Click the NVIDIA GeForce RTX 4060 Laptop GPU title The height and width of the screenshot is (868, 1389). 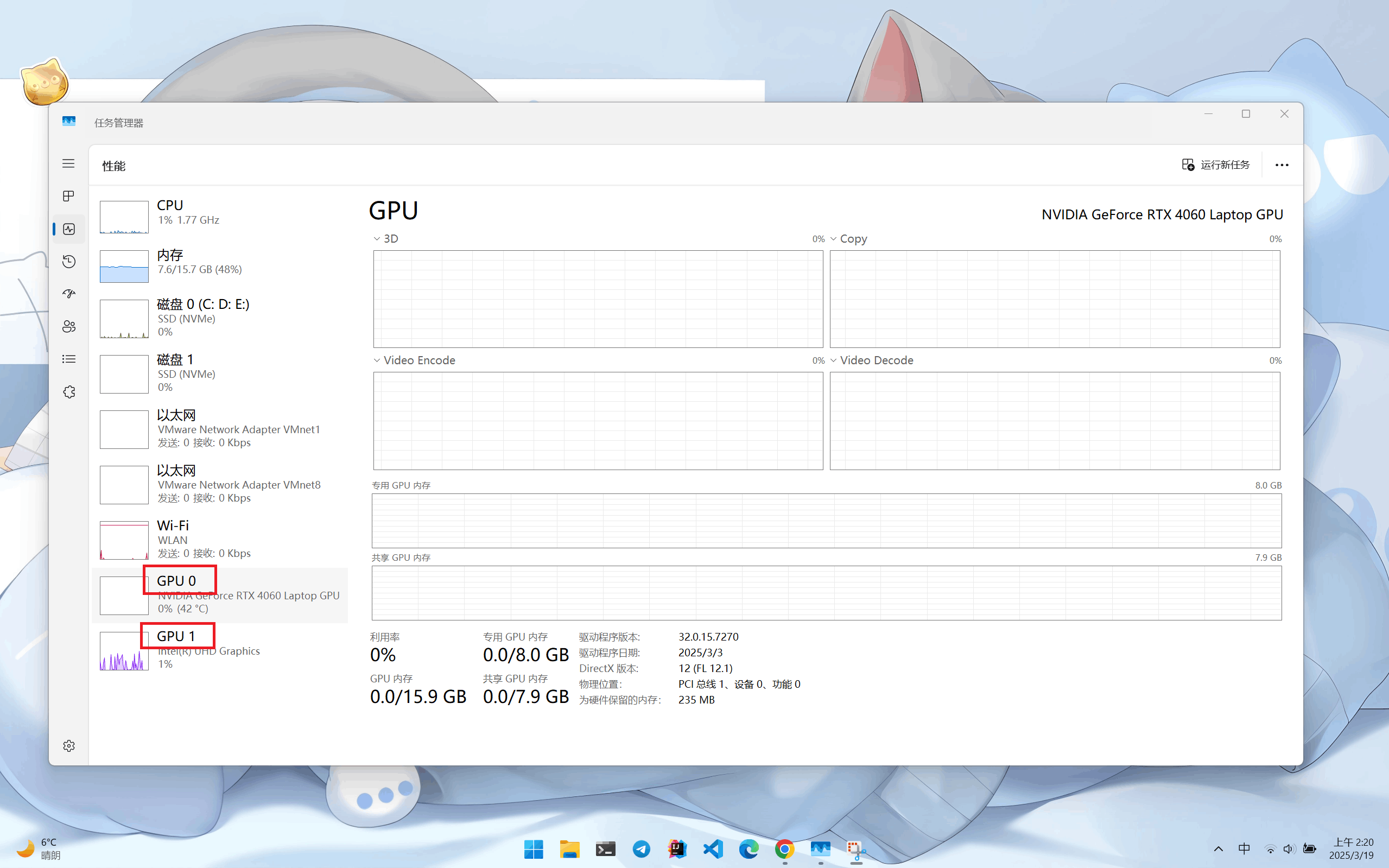[x=1162, y=215]
